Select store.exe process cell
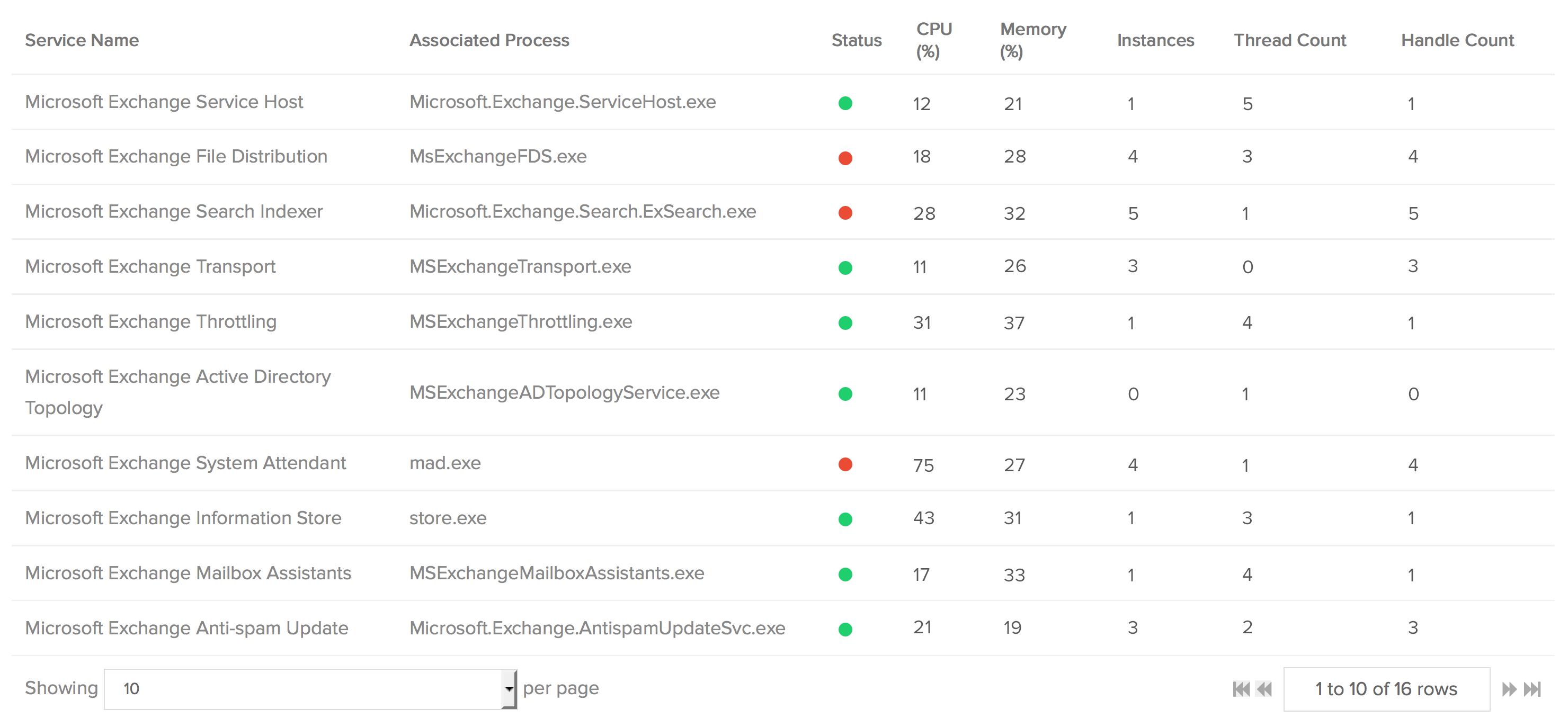 tap(448, 518)
